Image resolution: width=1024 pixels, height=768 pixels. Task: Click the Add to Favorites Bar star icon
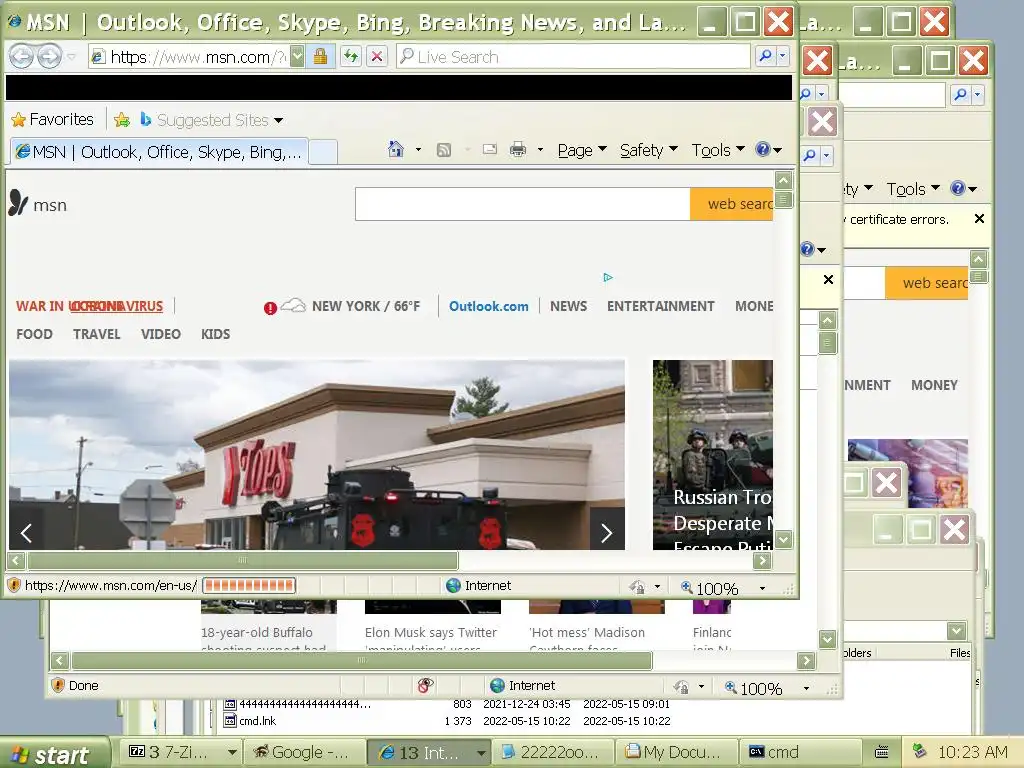(x=121, y=120)
